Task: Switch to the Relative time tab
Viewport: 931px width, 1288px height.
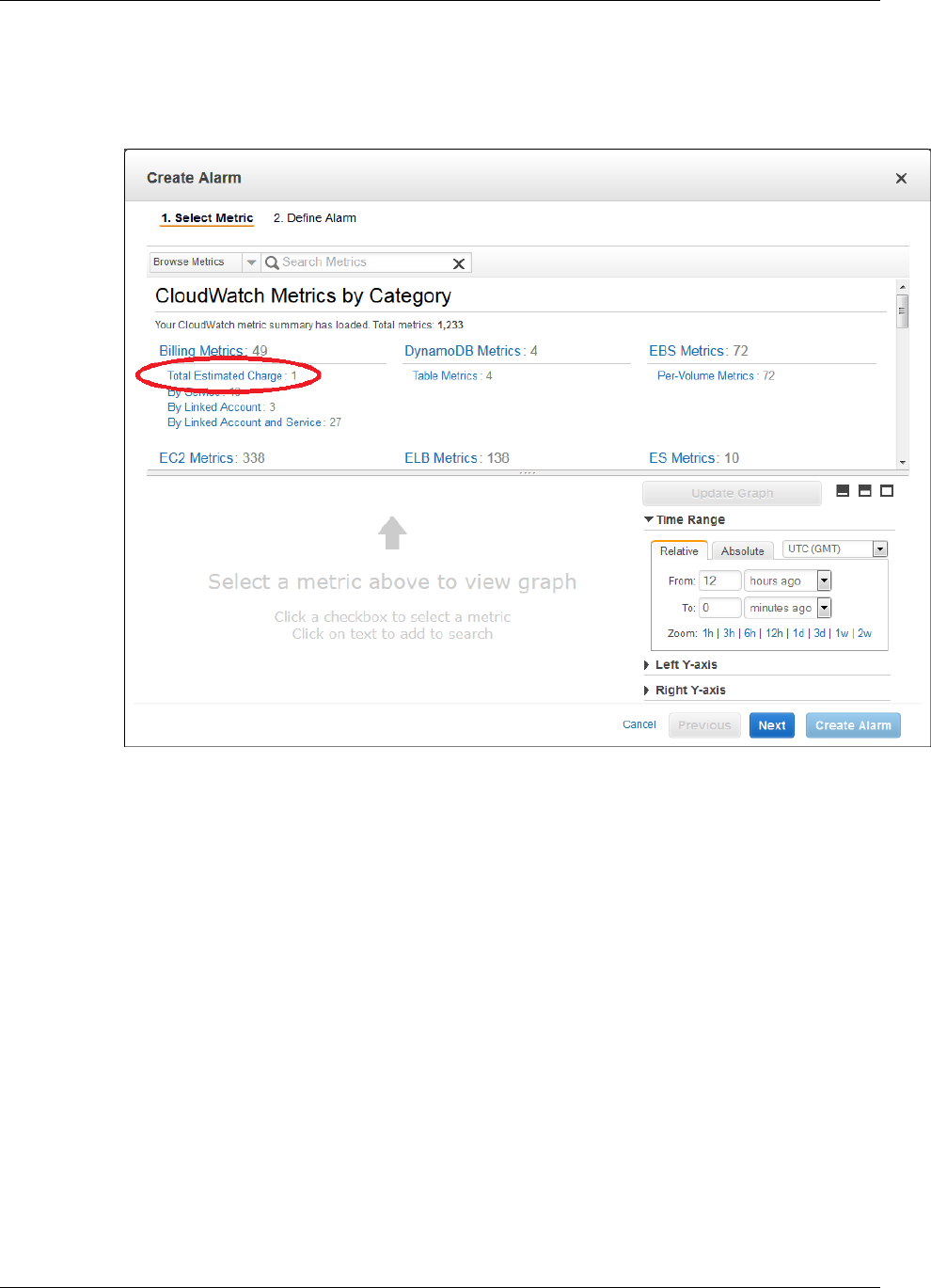Action: [679, 550]
